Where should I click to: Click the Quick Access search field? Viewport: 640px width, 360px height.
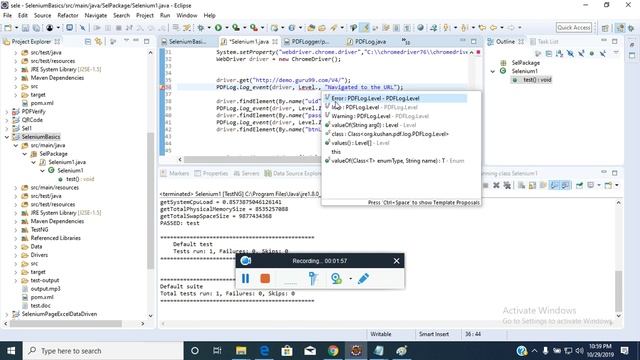pyautogui.click(x=573, y=27)
